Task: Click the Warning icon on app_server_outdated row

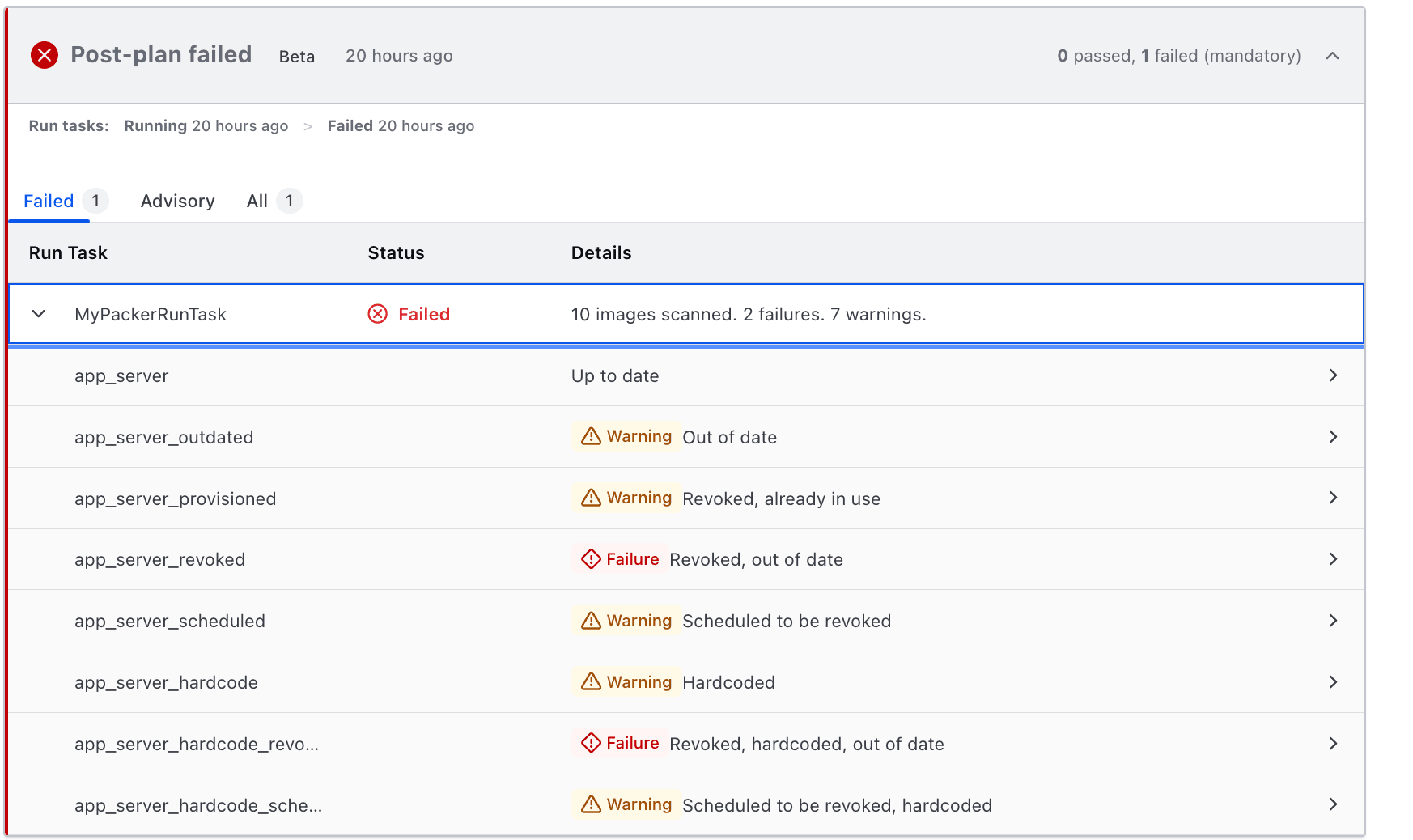Action: [x=592, y=436]
